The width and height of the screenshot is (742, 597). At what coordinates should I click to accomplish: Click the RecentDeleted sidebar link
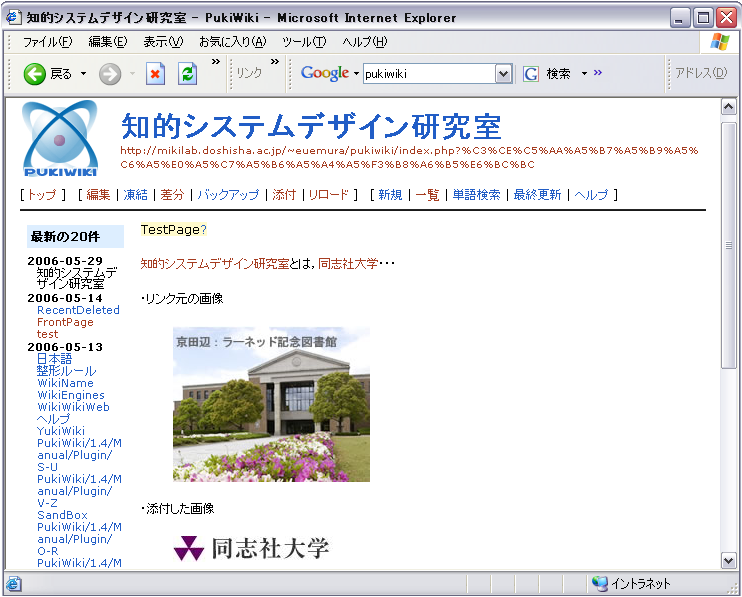[x=78, y=310]
